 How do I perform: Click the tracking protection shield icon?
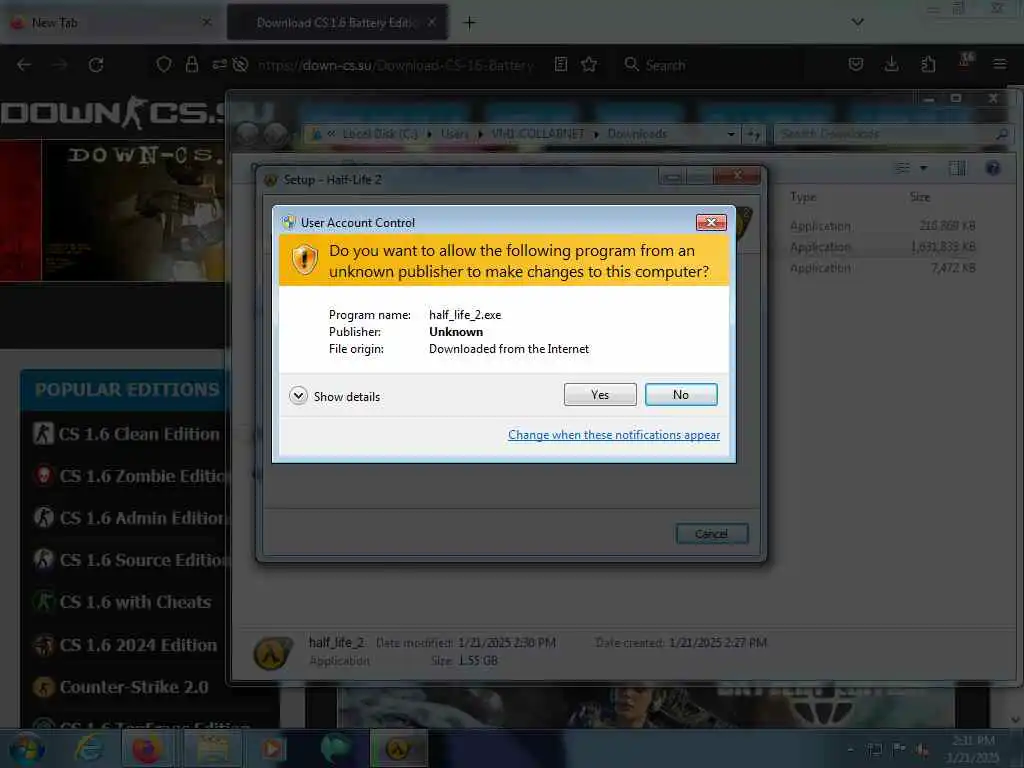pyautogui.click(x=164, y=64)
